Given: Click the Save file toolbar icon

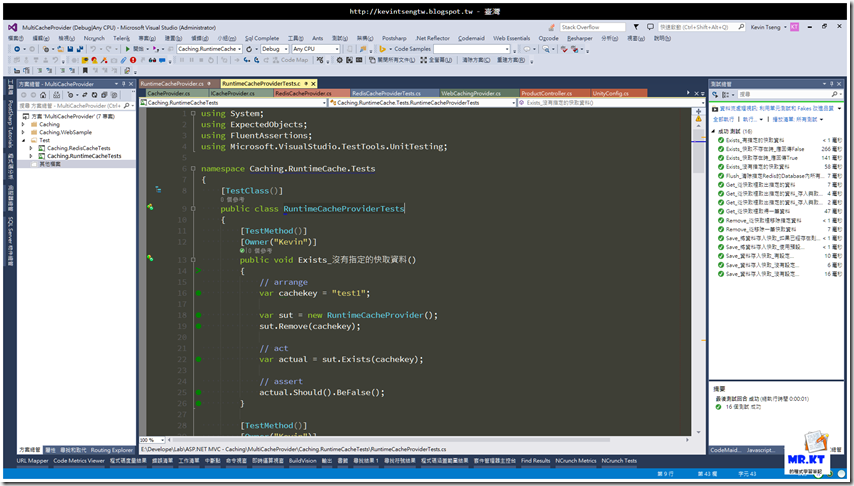Looking at the screenshot, I should click(x=70, y=49).
